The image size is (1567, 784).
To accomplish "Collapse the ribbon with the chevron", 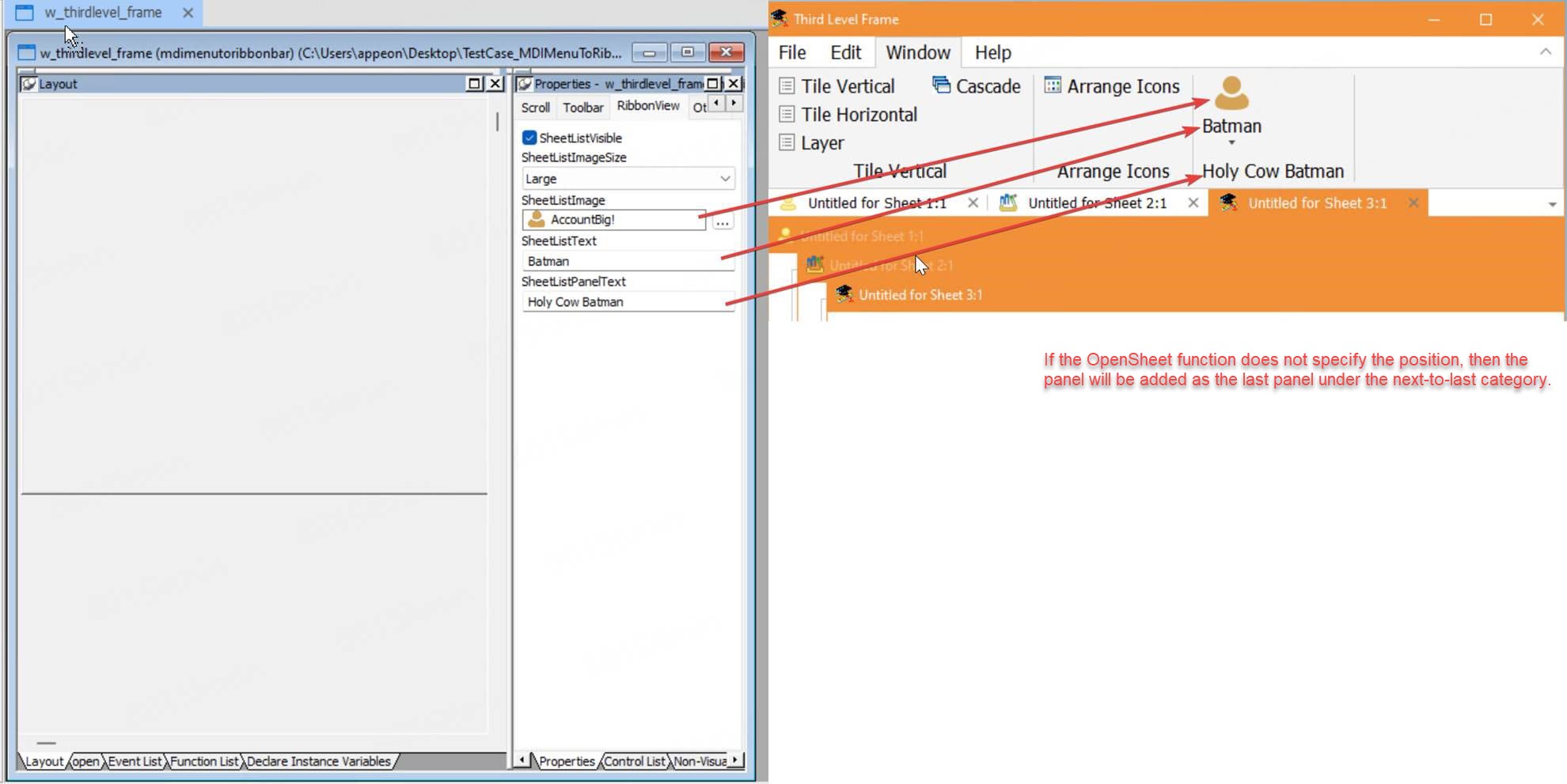I will (x=1545, y=52).
